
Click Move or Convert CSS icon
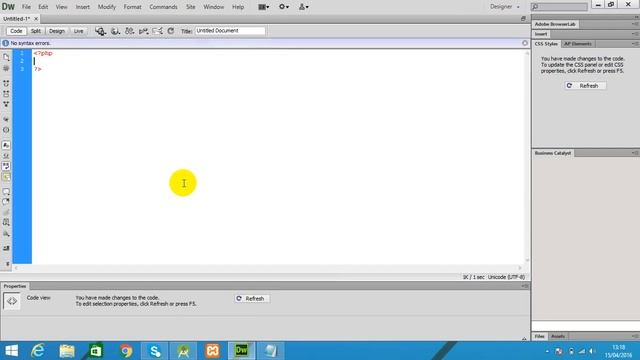pyautogui.click(x=6, y=233)
